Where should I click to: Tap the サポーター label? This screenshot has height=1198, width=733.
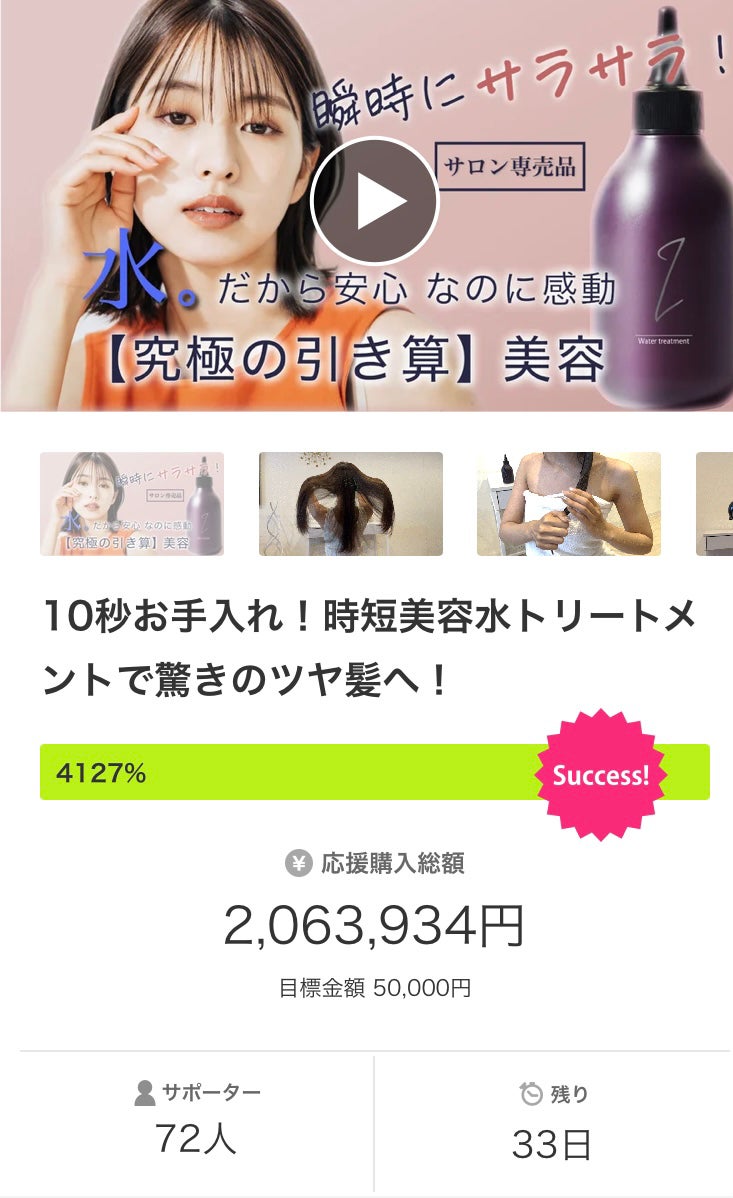pyautogui.click(x=212, y=1093)
